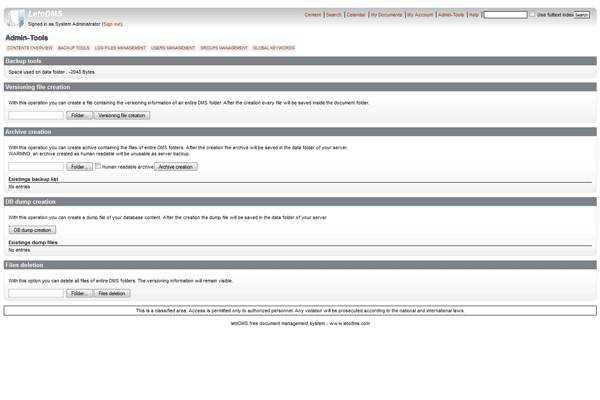
Task: Open the Global Keywords tab
Action: (274, 47)
